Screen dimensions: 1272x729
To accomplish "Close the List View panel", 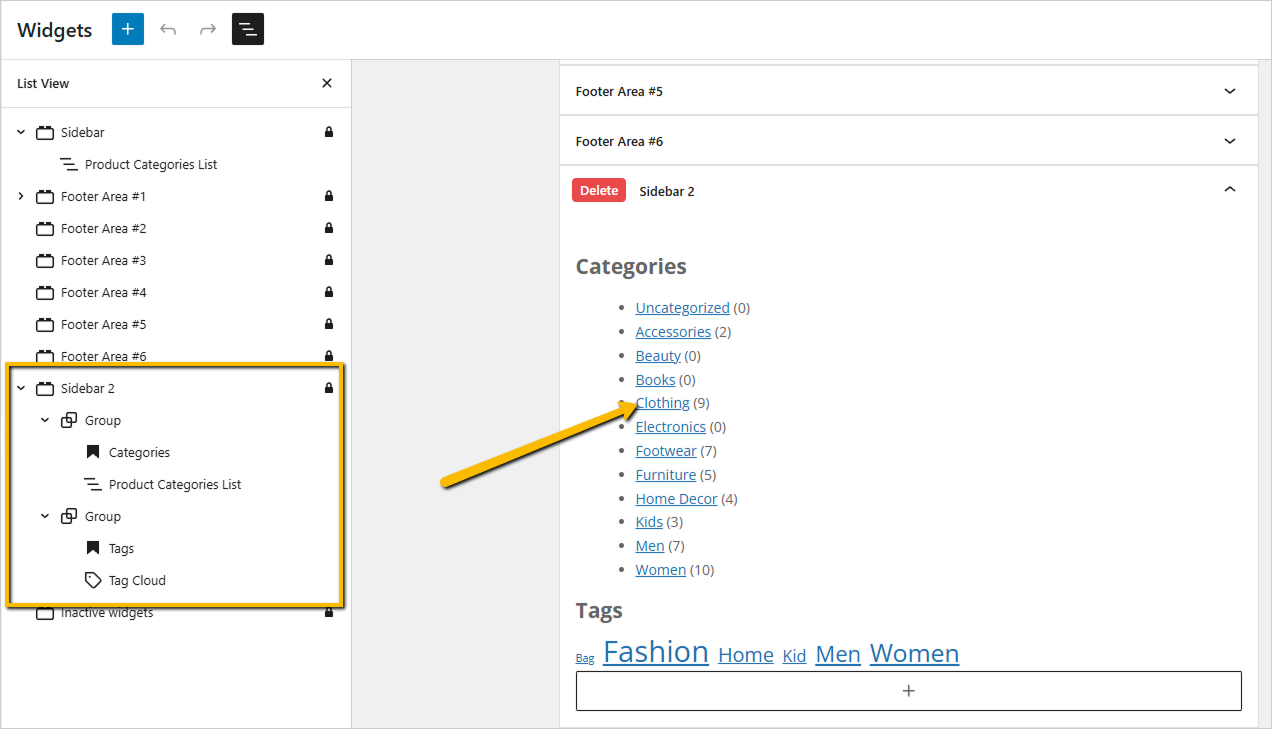I will click(327, 83).
